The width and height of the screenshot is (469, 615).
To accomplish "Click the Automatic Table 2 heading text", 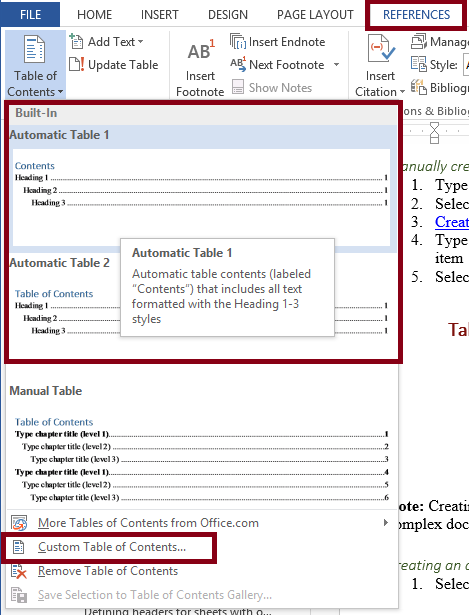I will 60,263.
